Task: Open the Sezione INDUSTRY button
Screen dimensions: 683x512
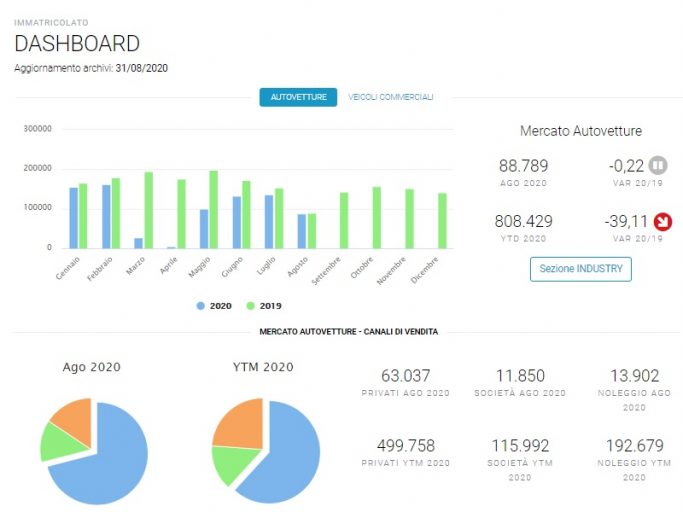Action: coord(581,269)
